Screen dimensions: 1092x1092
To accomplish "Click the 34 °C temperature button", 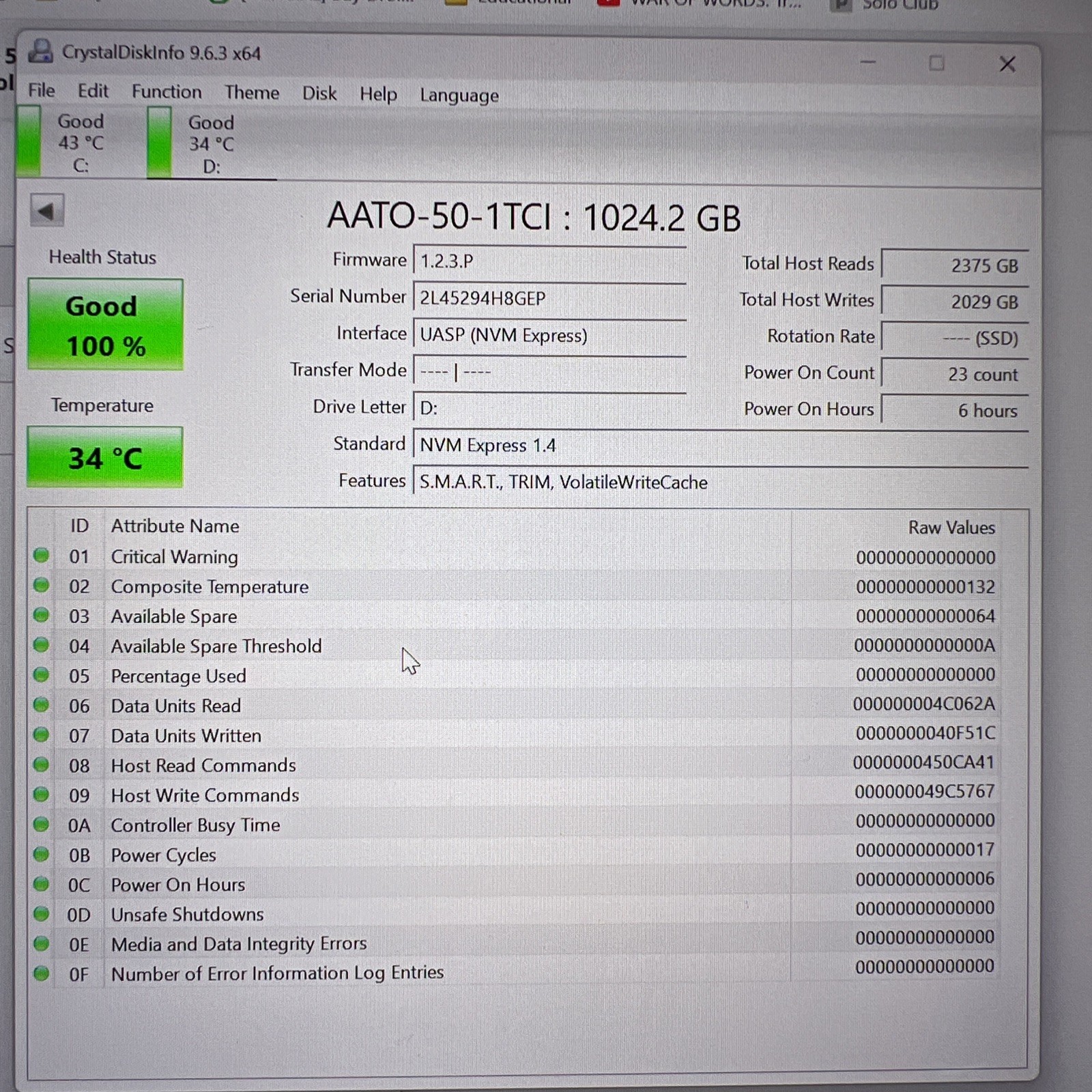I will pyautogui.click(x=104, y=457).
